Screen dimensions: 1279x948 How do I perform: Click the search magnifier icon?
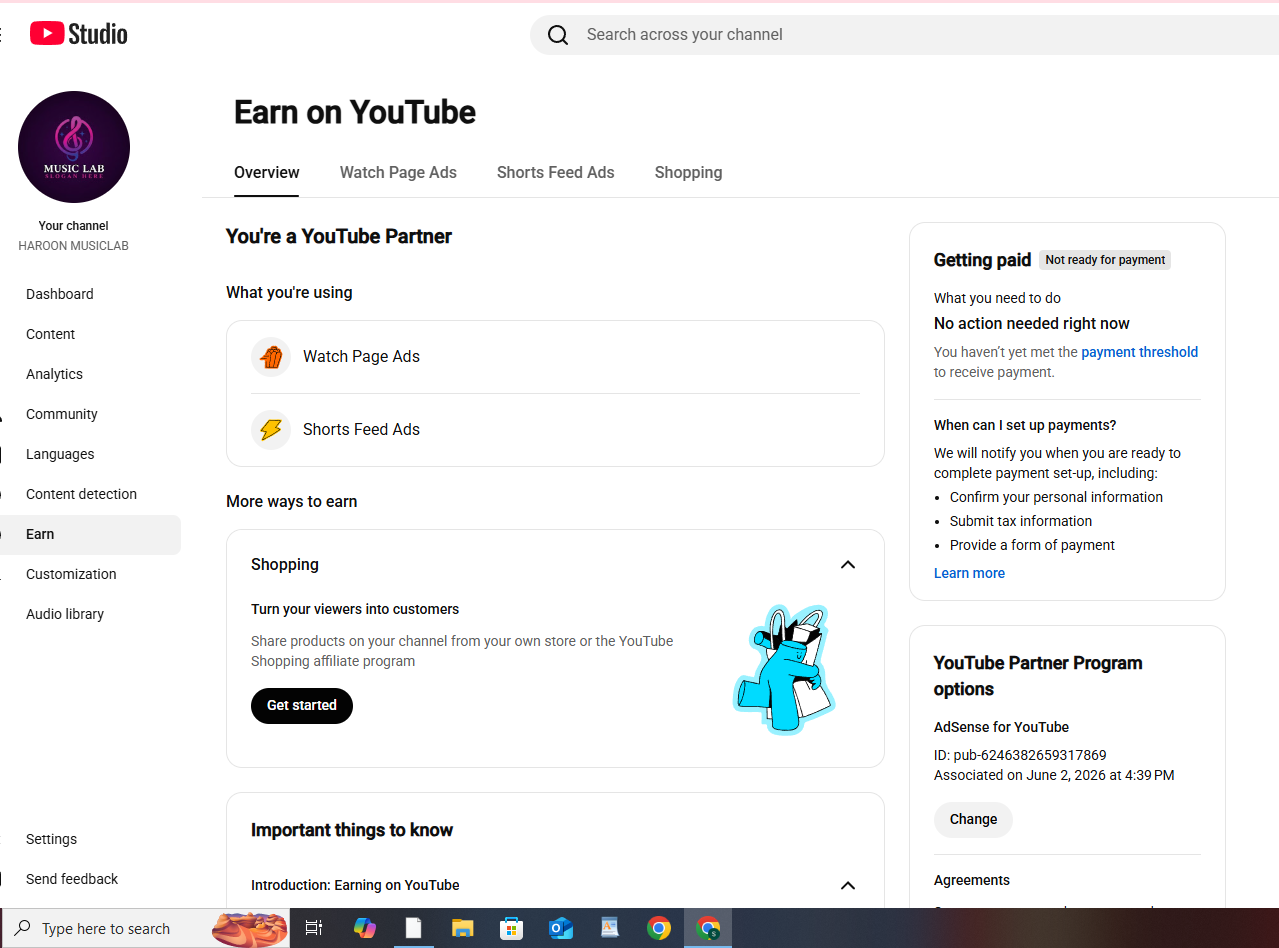coord(558,35)
